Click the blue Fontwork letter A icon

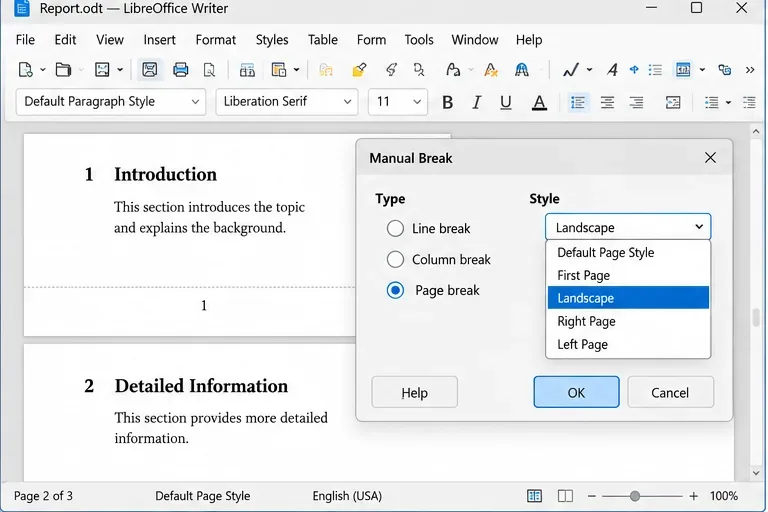[x=522, y=70]
